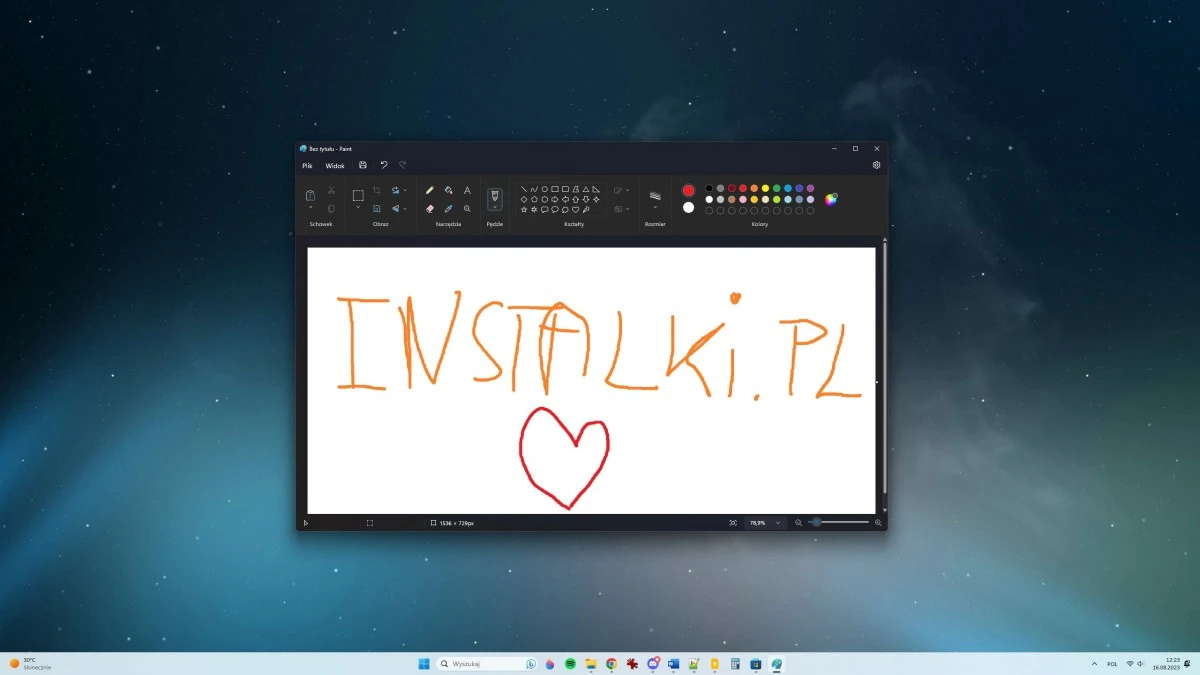Select the Fill with color tool
Image resolution: width=1200 pixels, height=675 pixels.
pos(448,192)
